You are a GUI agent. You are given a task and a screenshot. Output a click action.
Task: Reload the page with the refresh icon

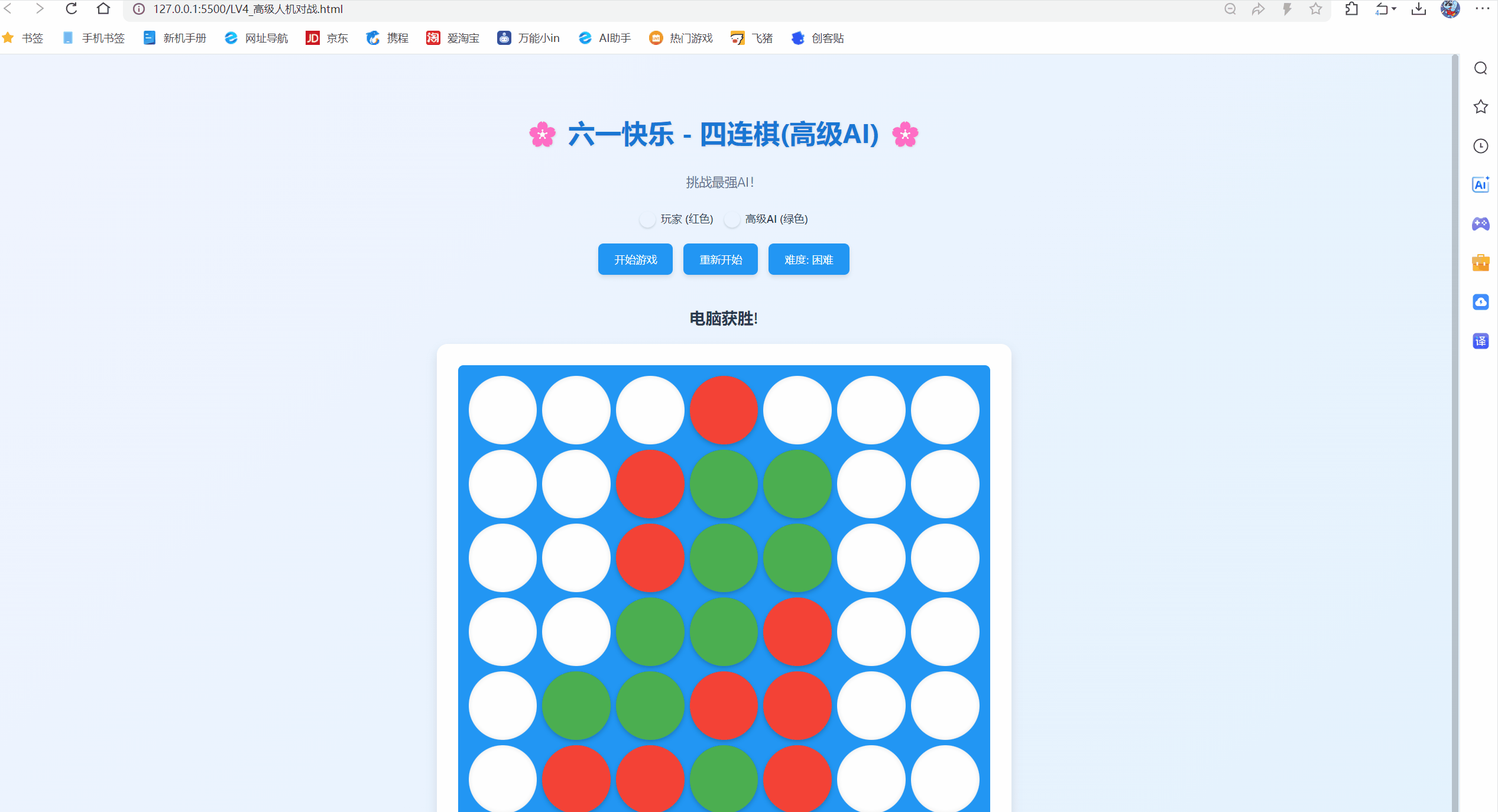[71, 9]
